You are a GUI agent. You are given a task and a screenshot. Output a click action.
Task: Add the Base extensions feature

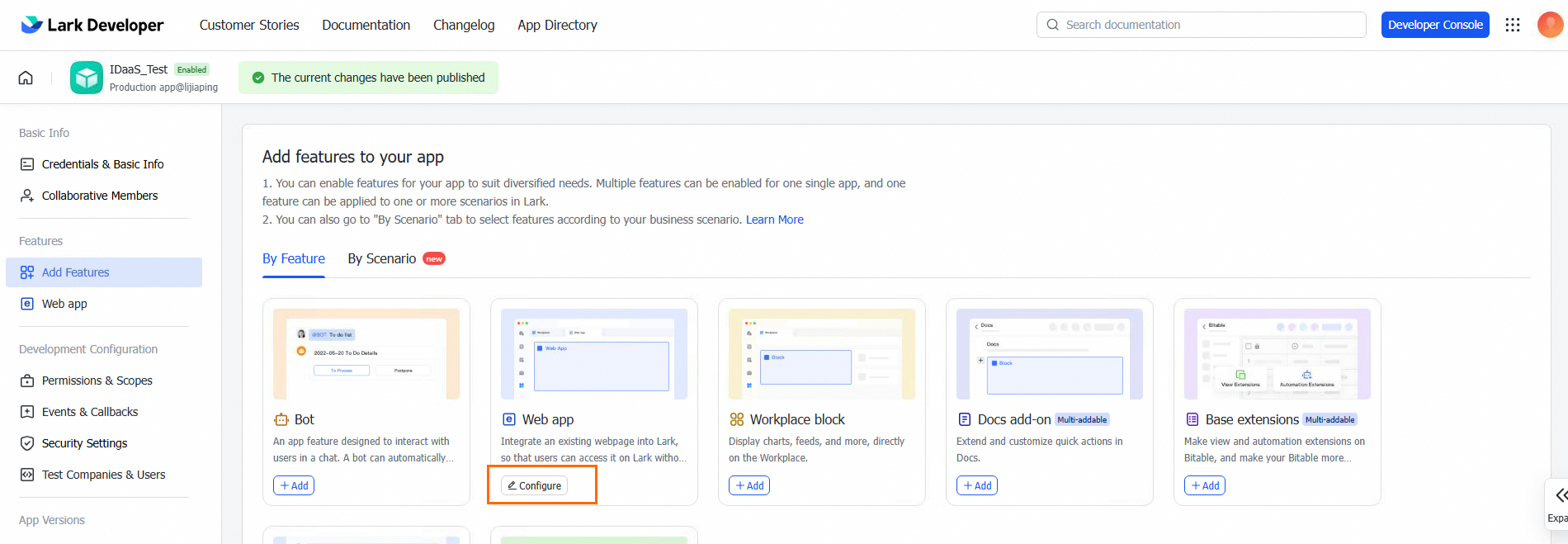point(1205,485)
